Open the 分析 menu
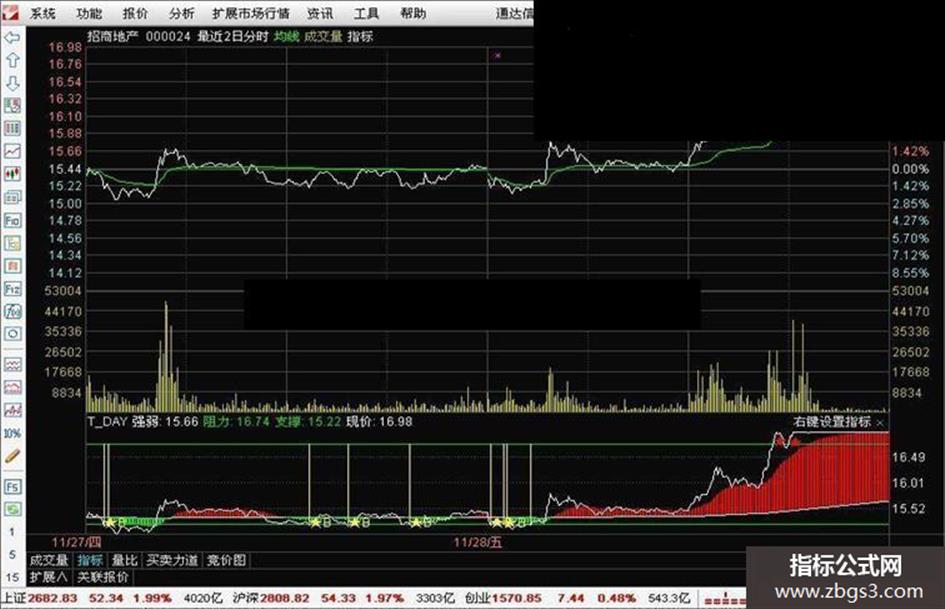Image resolution: width=945 pixels, height=609 pixels. point(181,13)
